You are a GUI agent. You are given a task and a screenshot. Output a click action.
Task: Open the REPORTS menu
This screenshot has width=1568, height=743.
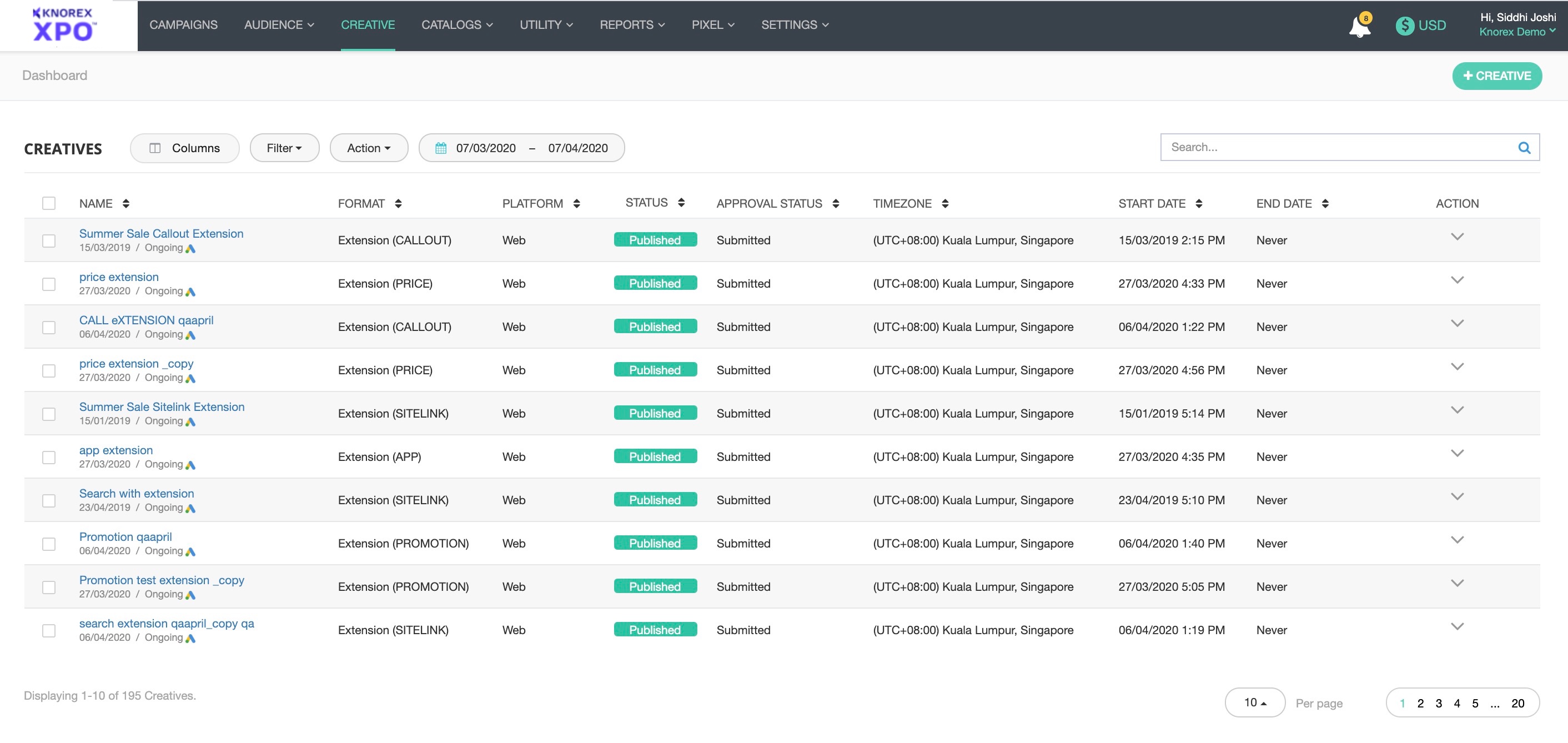(x=632, y=25)
